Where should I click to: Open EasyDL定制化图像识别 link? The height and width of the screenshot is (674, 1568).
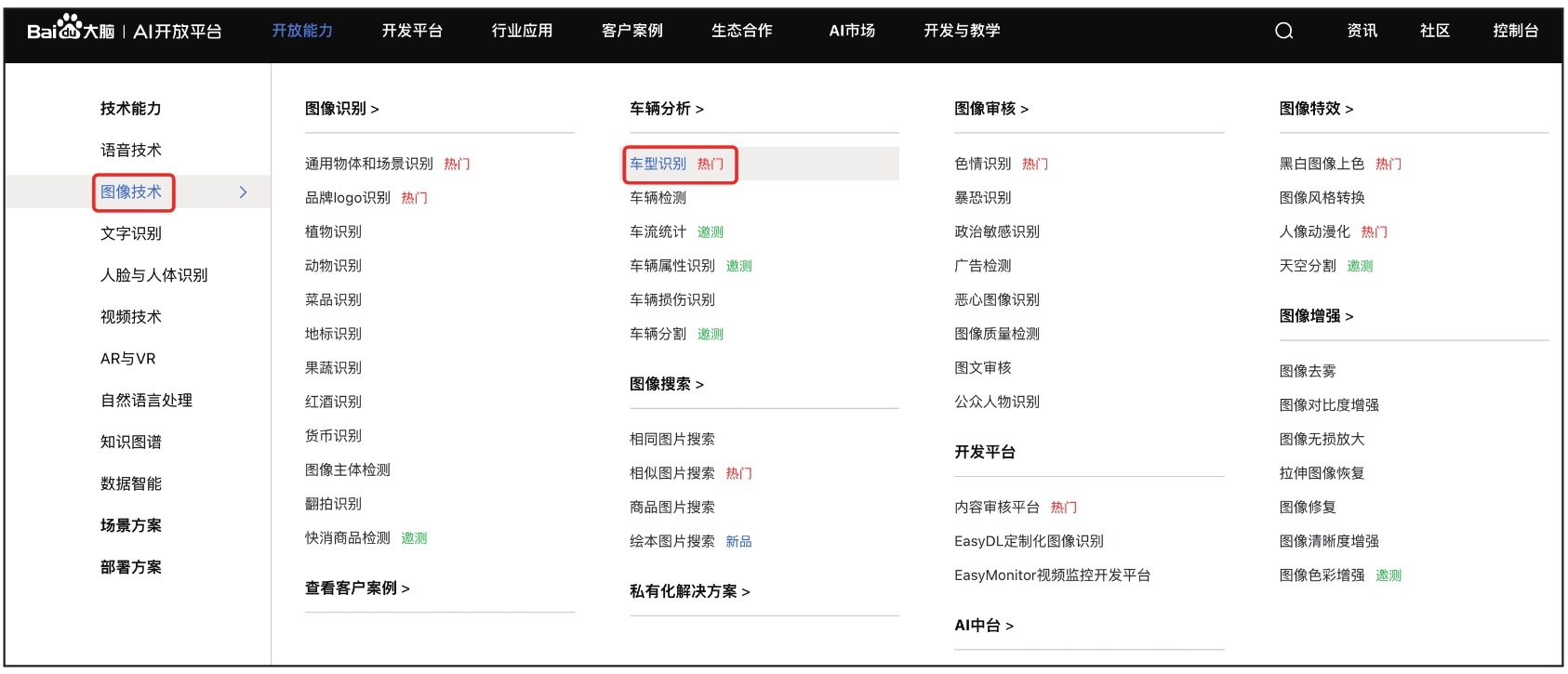point(1030,541)
